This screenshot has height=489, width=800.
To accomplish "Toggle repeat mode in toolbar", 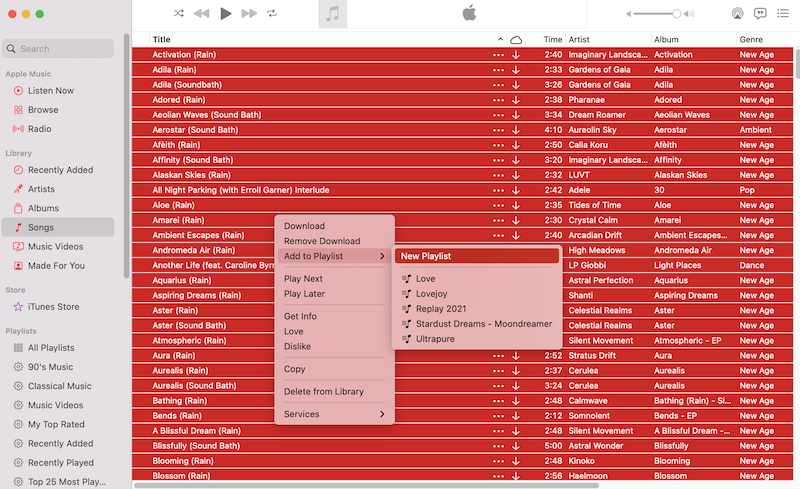I will tap(272, 14).
